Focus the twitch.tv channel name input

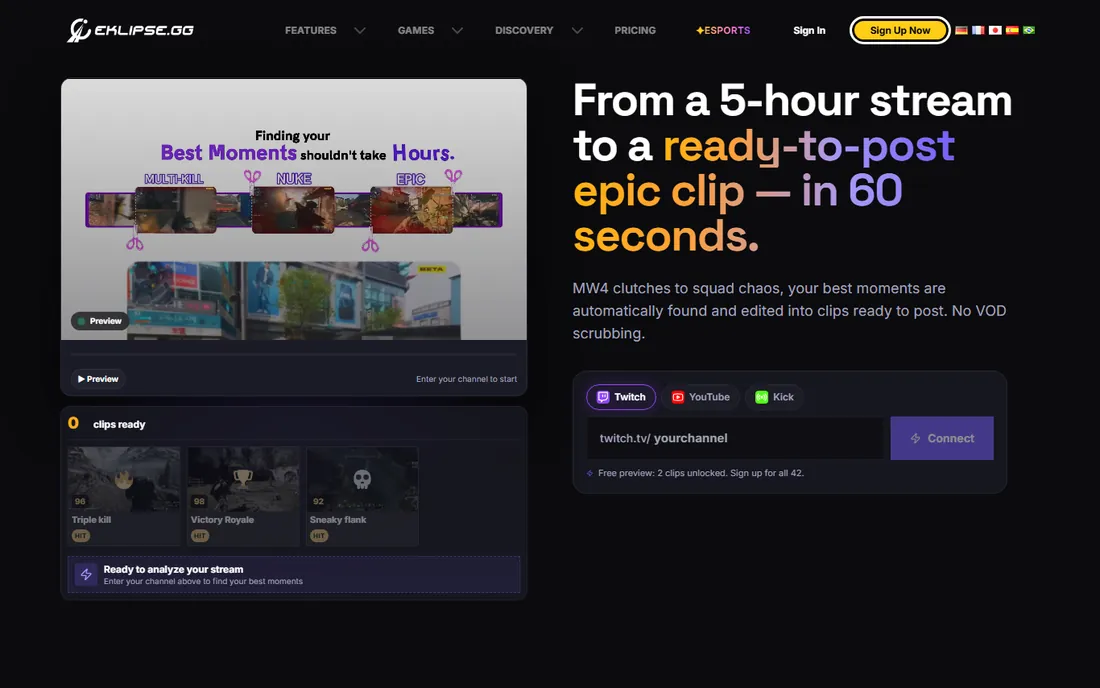pos(736,438)
